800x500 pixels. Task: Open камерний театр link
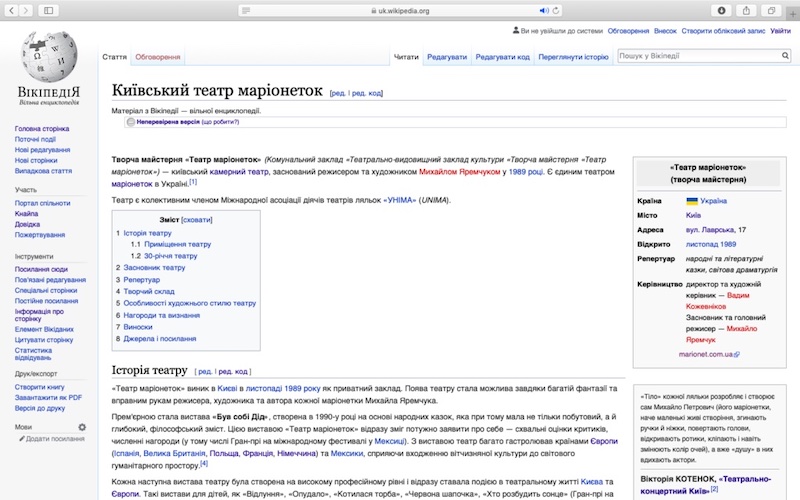[239, 172]
